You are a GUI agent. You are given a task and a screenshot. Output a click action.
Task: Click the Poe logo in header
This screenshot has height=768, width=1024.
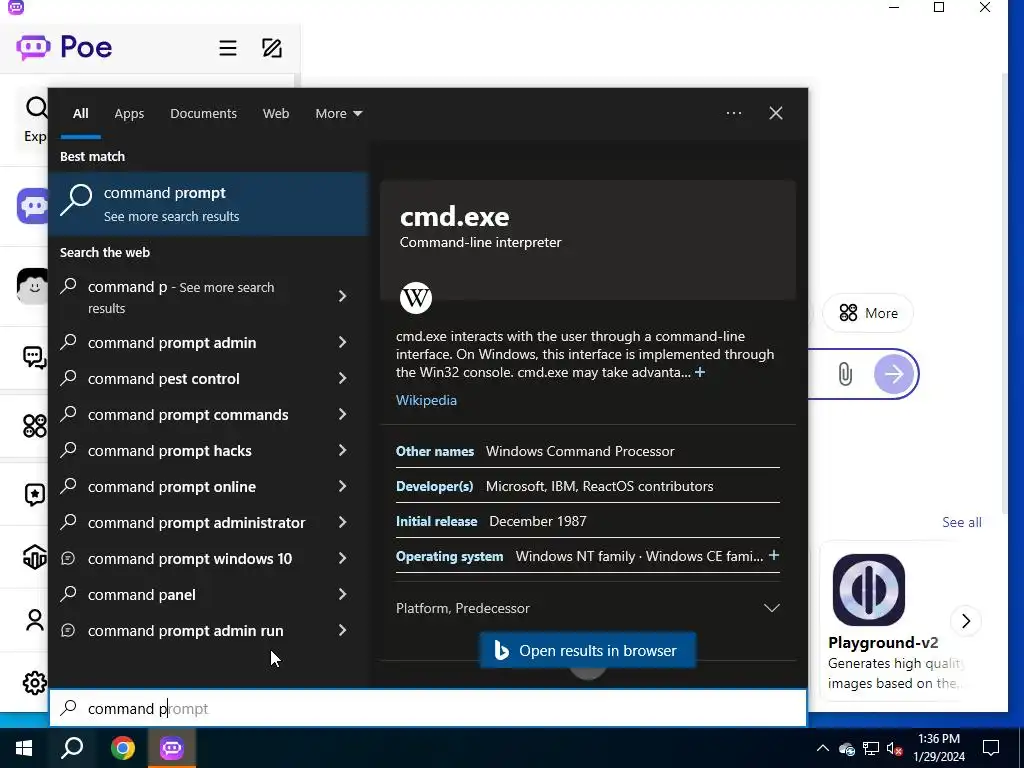point(64,47)
